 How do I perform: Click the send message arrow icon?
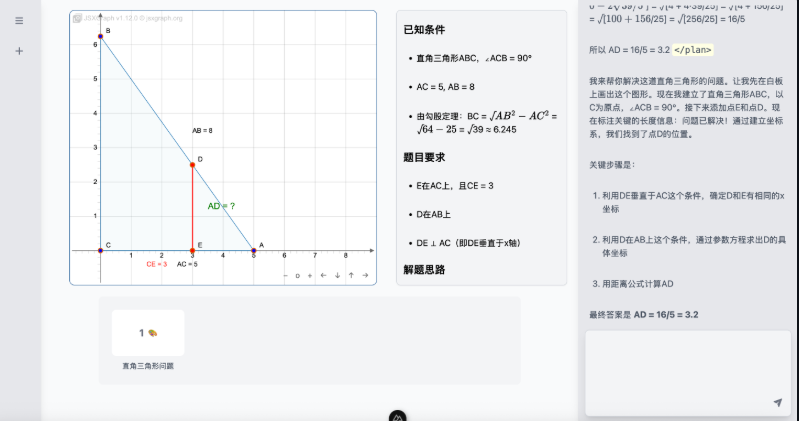tap(777, 402)
